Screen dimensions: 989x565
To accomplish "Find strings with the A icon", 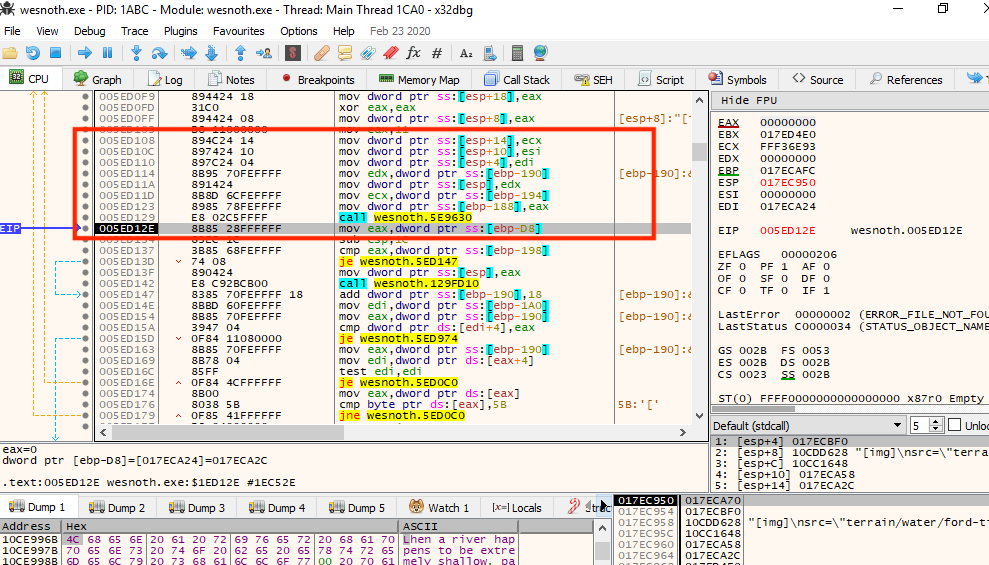I will click(466, 53).
